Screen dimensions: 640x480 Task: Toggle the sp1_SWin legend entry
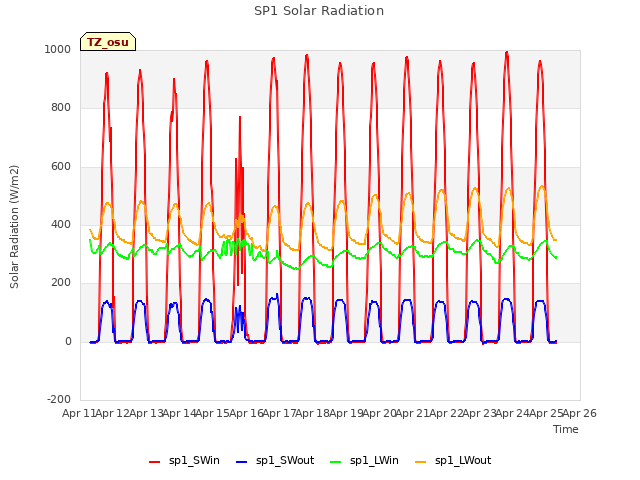(184, 461)
